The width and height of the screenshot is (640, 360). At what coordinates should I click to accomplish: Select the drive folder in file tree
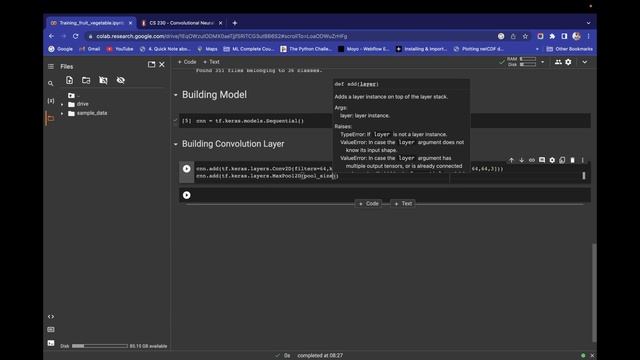coord(82,104)
